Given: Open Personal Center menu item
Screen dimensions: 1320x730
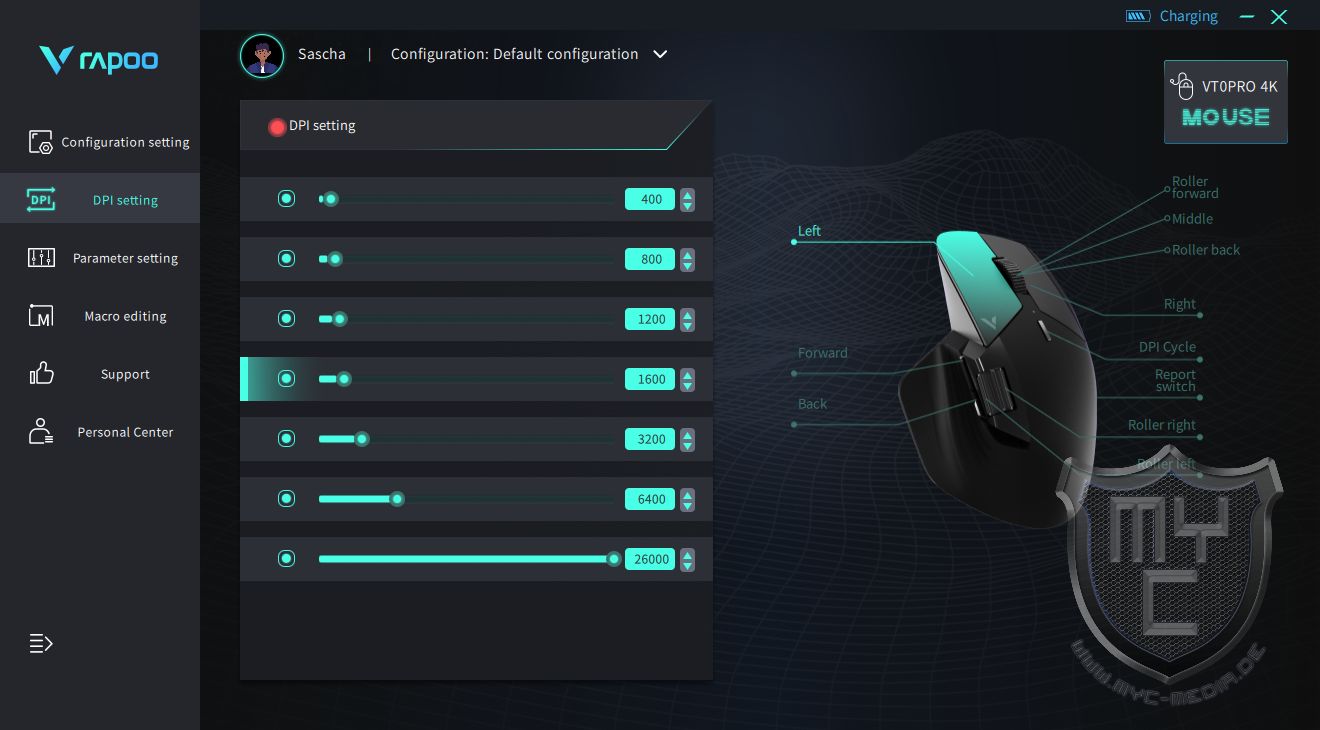Looking at the screenshot, I should tap(100, 432).
